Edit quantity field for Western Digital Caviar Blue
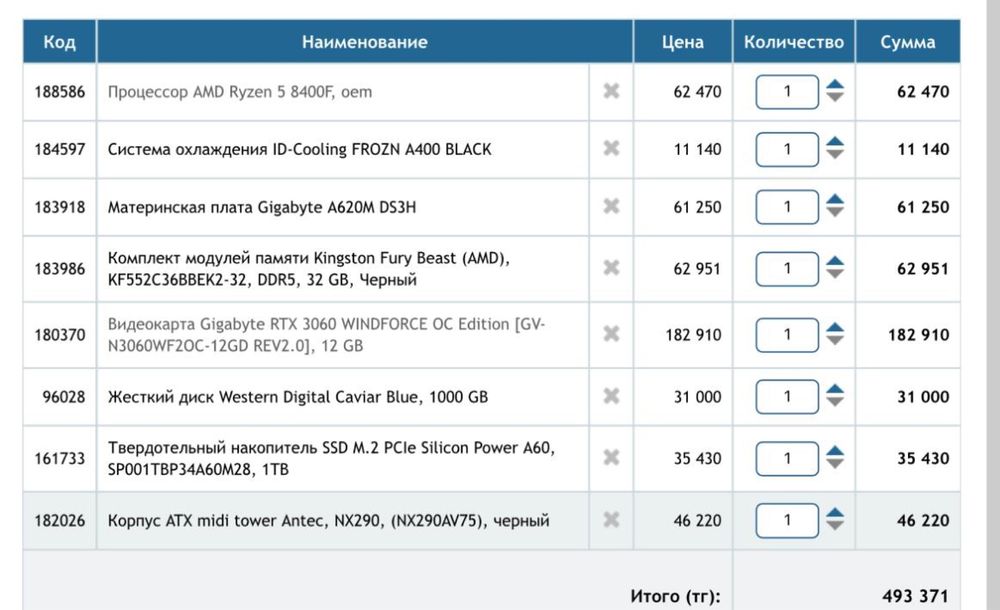This screenshot has height=610, width=1000. (x=787, y=397)
